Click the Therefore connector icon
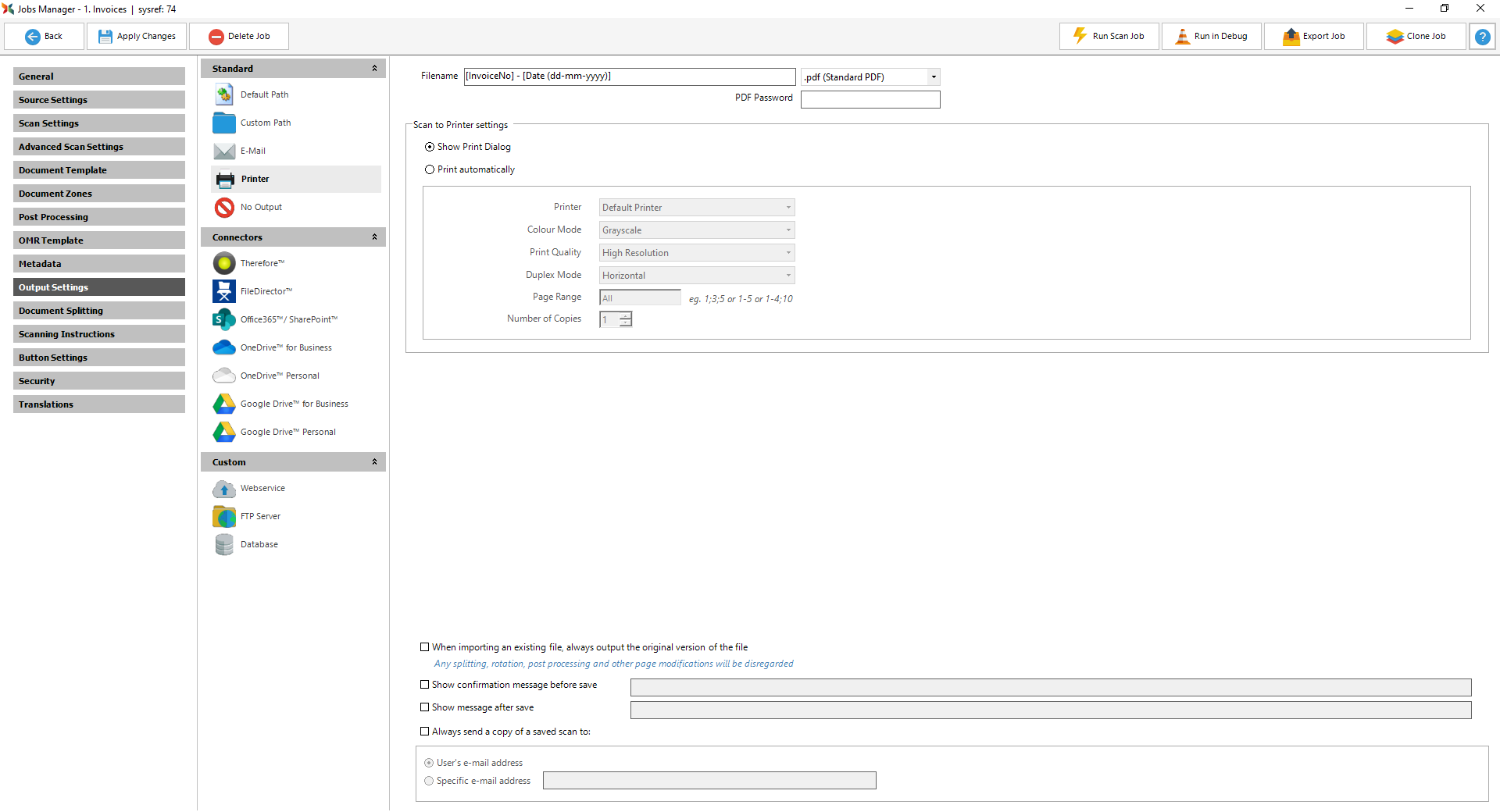The height and width of the screenshot is (812, 1500). 224,263
